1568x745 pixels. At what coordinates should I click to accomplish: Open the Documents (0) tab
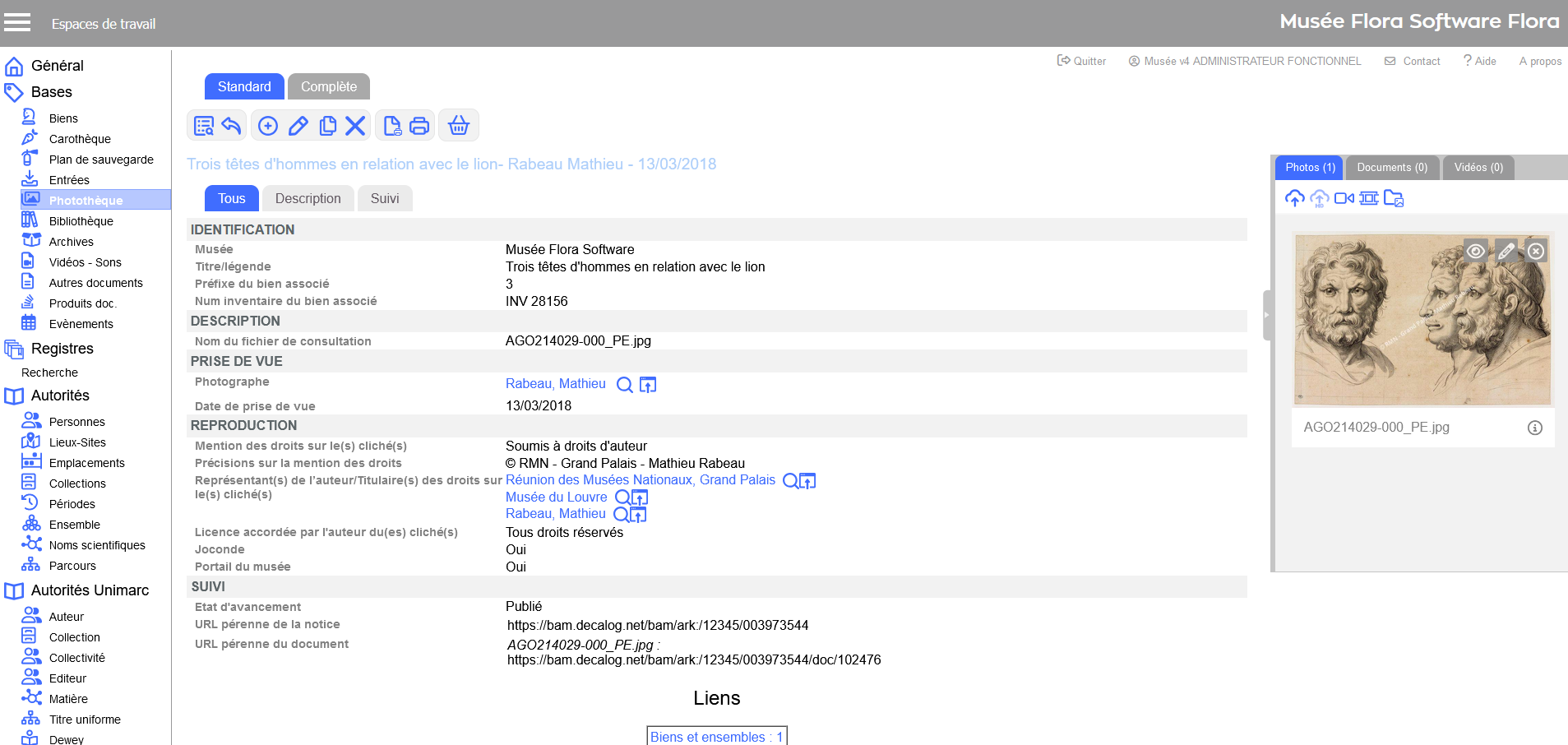1391,168
